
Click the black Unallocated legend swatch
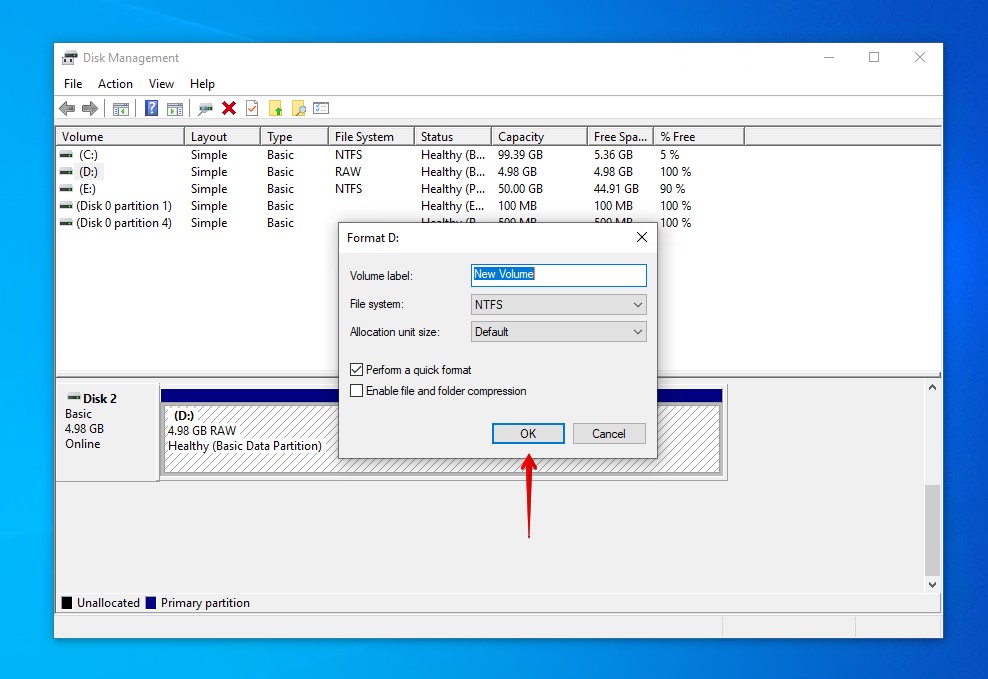(x=67, y=603)
